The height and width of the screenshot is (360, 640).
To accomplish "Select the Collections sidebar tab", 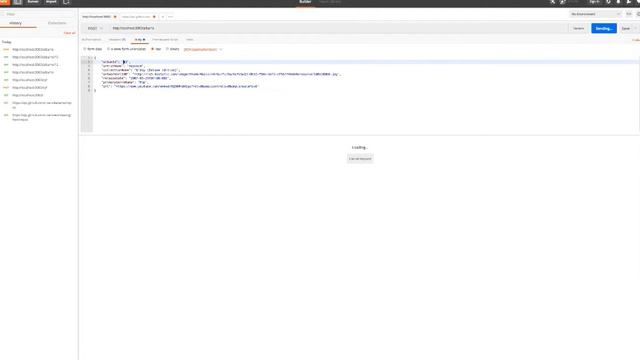I will [57, 23].
